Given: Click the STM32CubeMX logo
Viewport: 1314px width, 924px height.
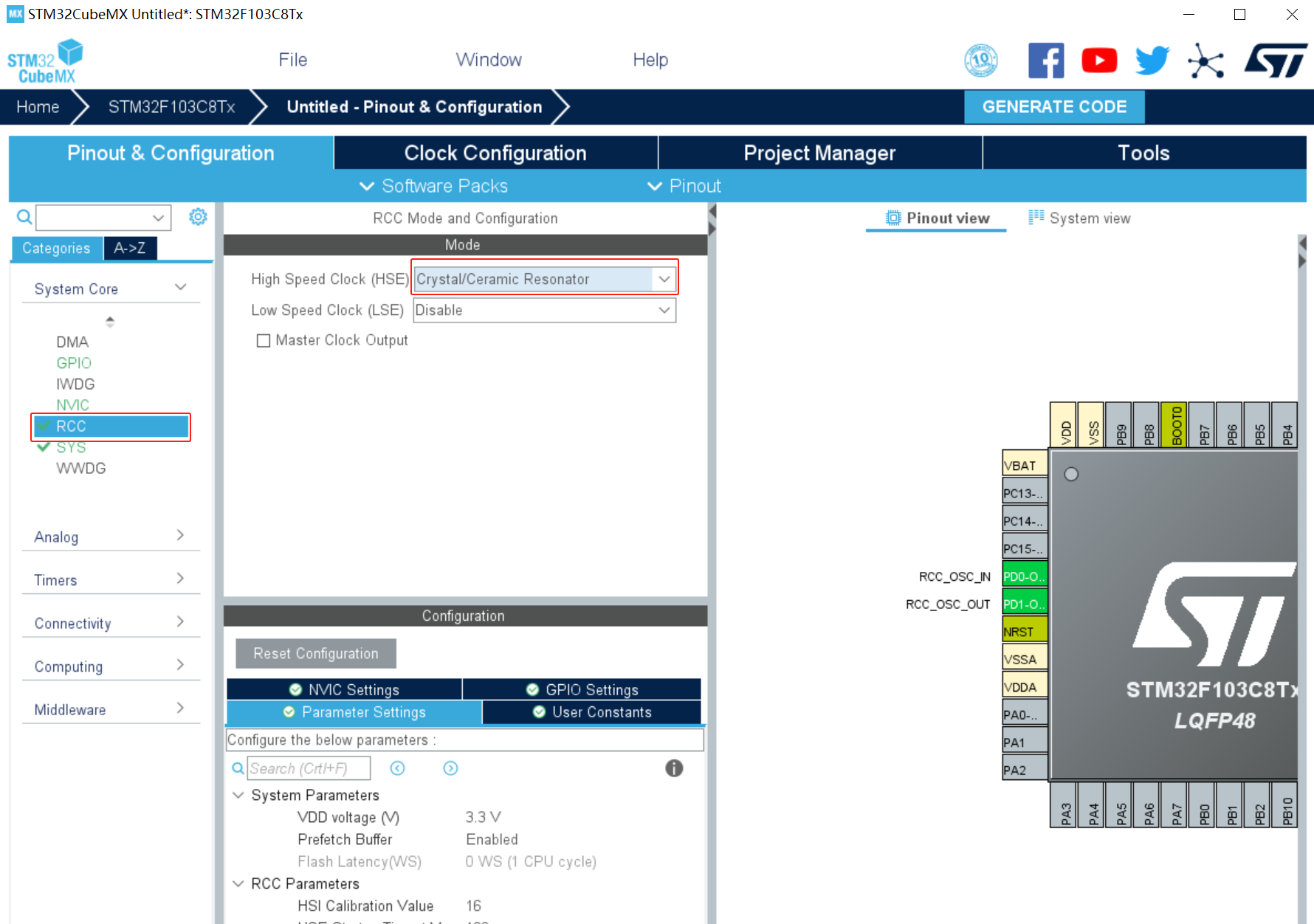Looking at the screenshot, I should [x=45, y=61].
